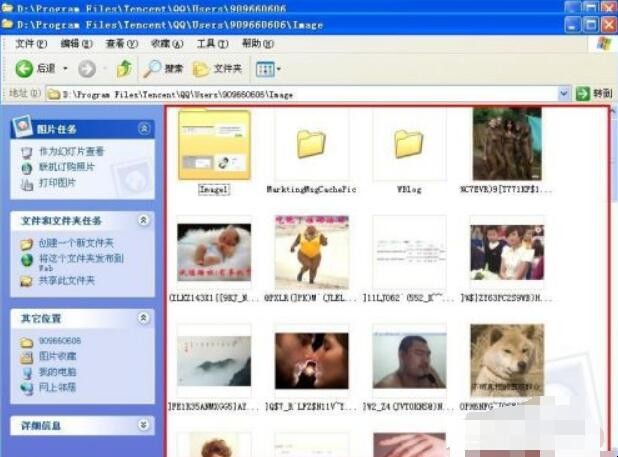
Task: Select the wedding couple photo thumbnail
Action: [507, 253]
